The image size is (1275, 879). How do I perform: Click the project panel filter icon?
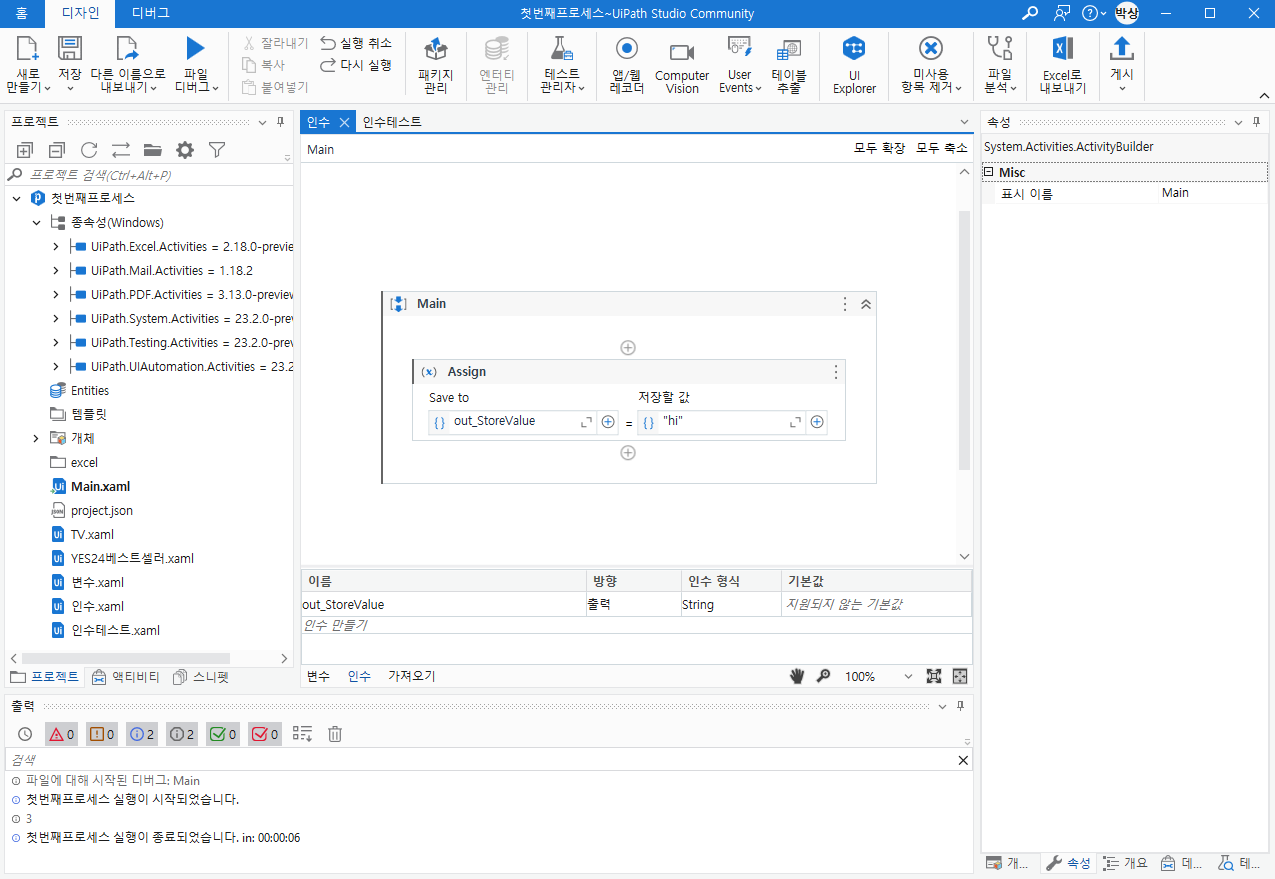point(217,150)
